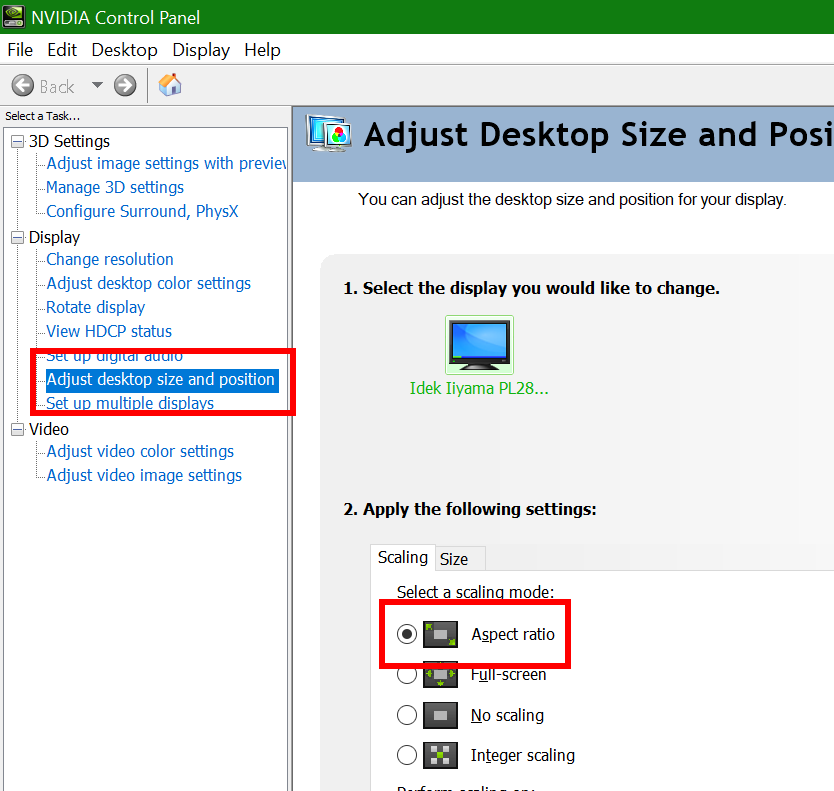Open Rotate display task
Screen dimensions: 834x791
[95, 307]
